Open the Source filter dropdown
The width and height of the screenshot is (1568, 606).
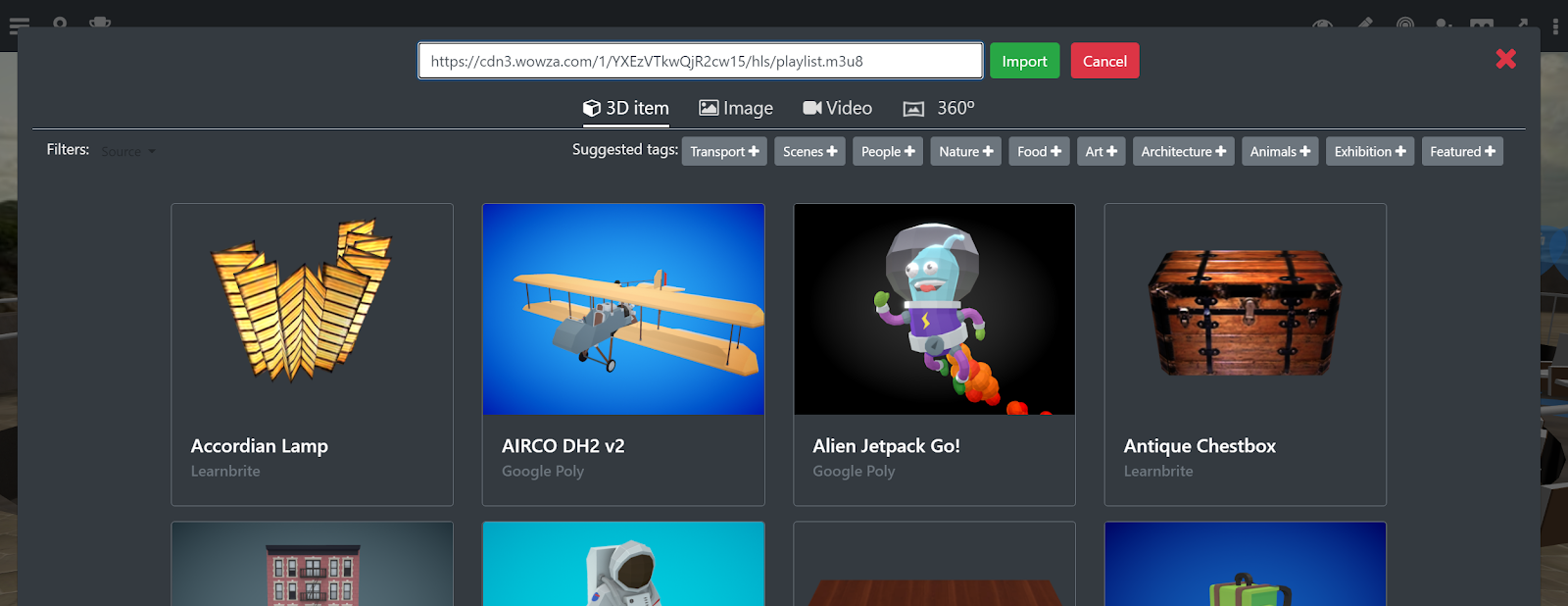click(x=128, y=151)
